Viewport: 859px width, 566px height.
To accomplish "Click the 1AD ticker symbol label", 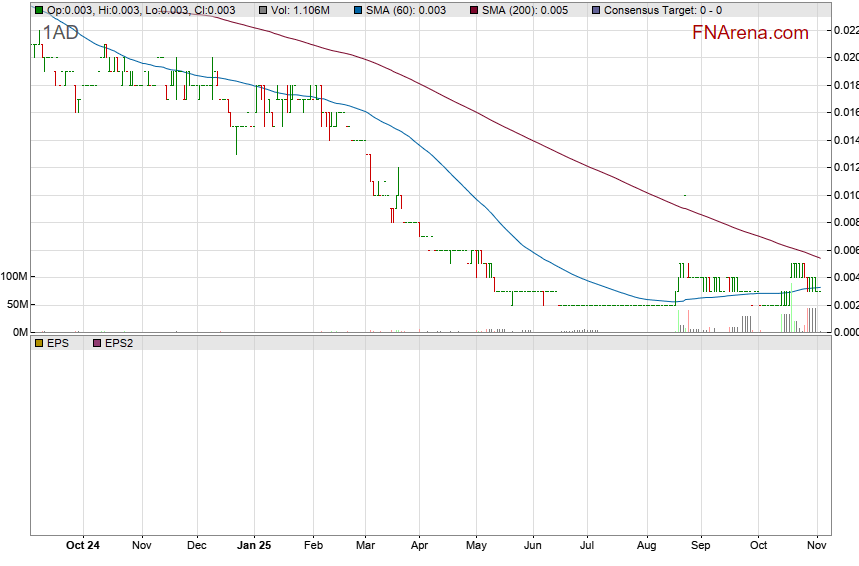I will tap(60, 33).
